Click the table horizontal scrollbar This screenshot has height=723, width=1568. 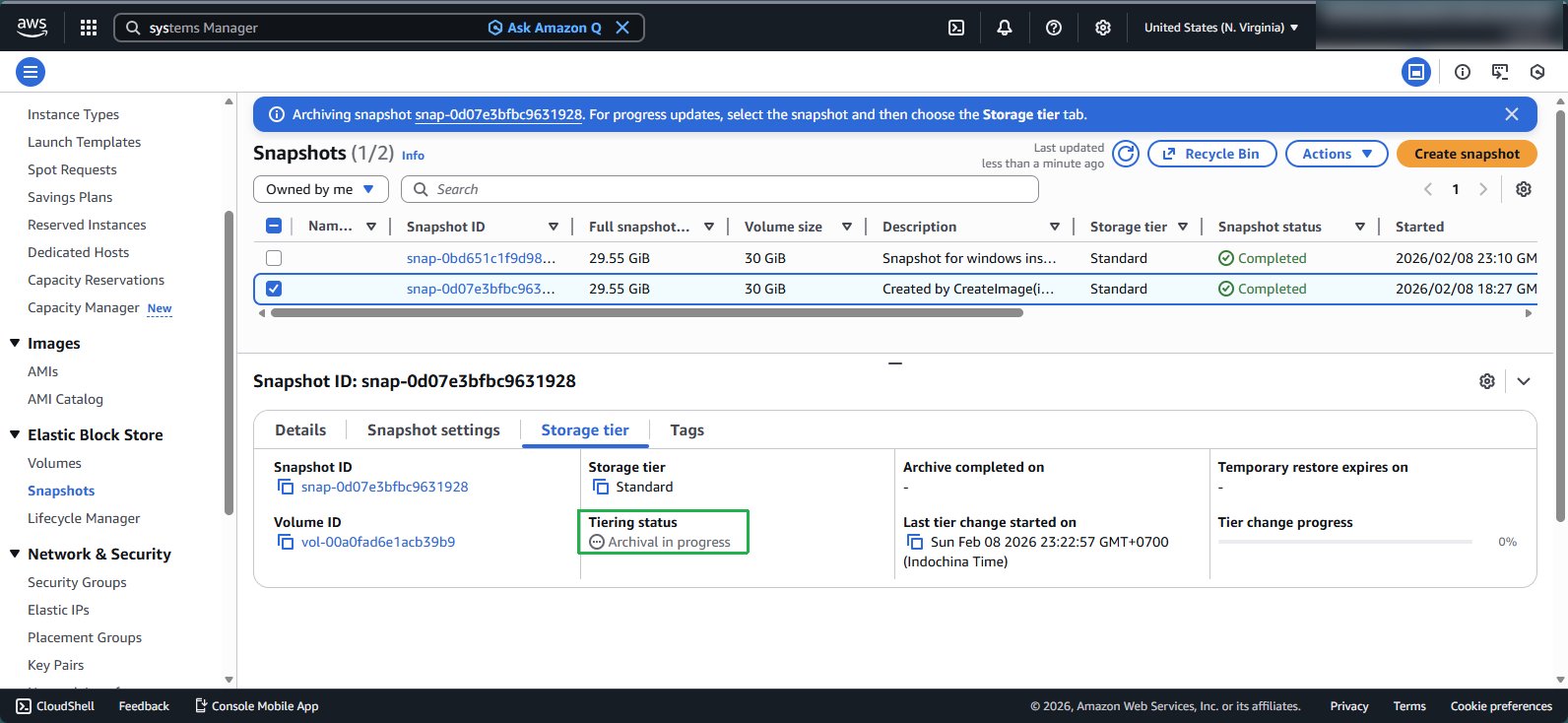646,313
